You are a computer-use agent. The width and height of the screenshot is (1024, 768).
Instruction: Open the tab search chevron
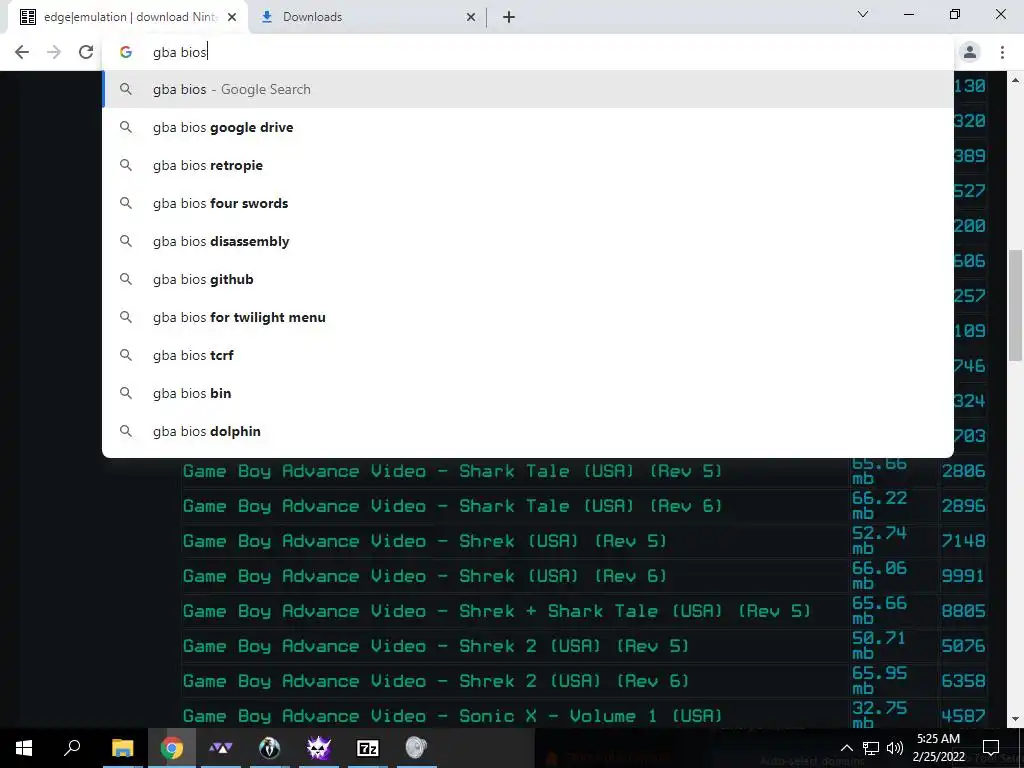[863, 14]
